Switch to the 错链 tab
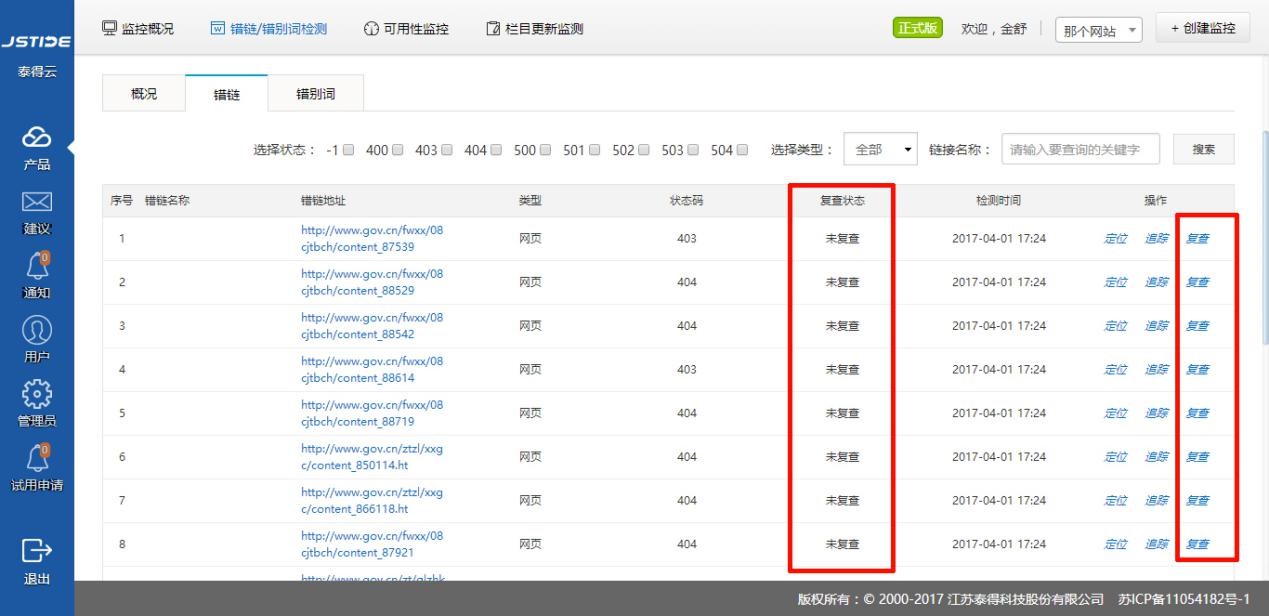1269x616 pixels. click(227, 94)
